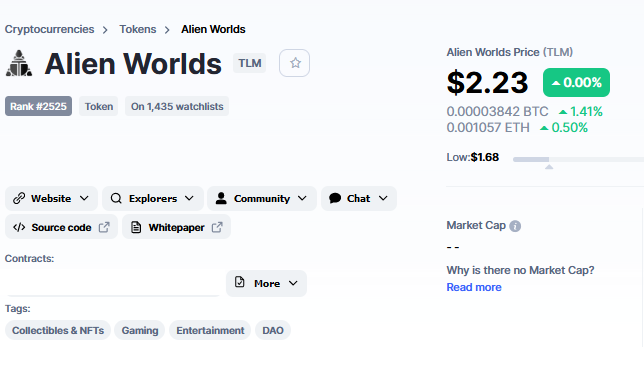
Task: Go to Tokens breadcrumb
Action: 138,29
